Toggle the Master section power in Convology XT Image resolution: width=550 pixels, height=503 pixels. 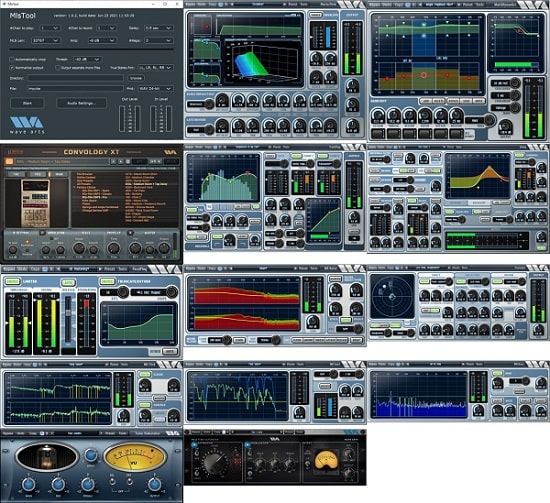[x=130, y=233]
